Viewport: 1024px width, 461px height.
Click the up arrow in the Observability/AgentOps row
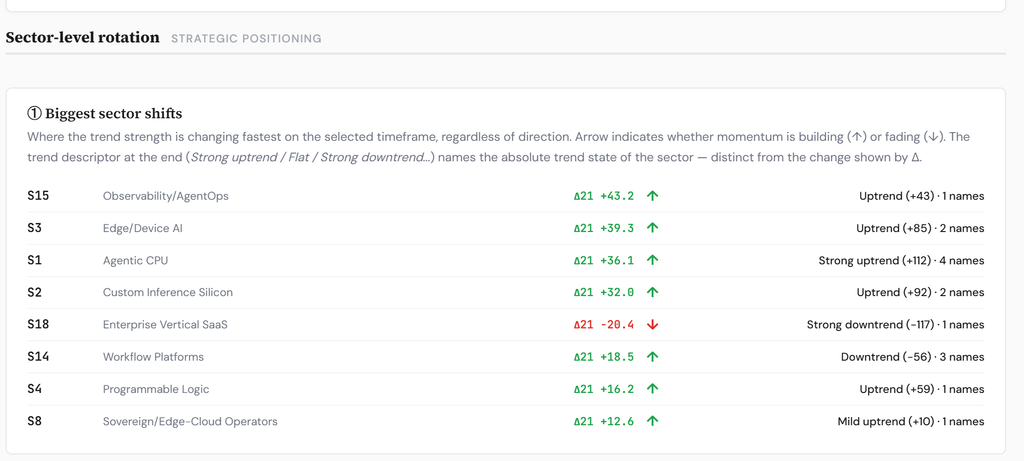[x=652, y=196]
